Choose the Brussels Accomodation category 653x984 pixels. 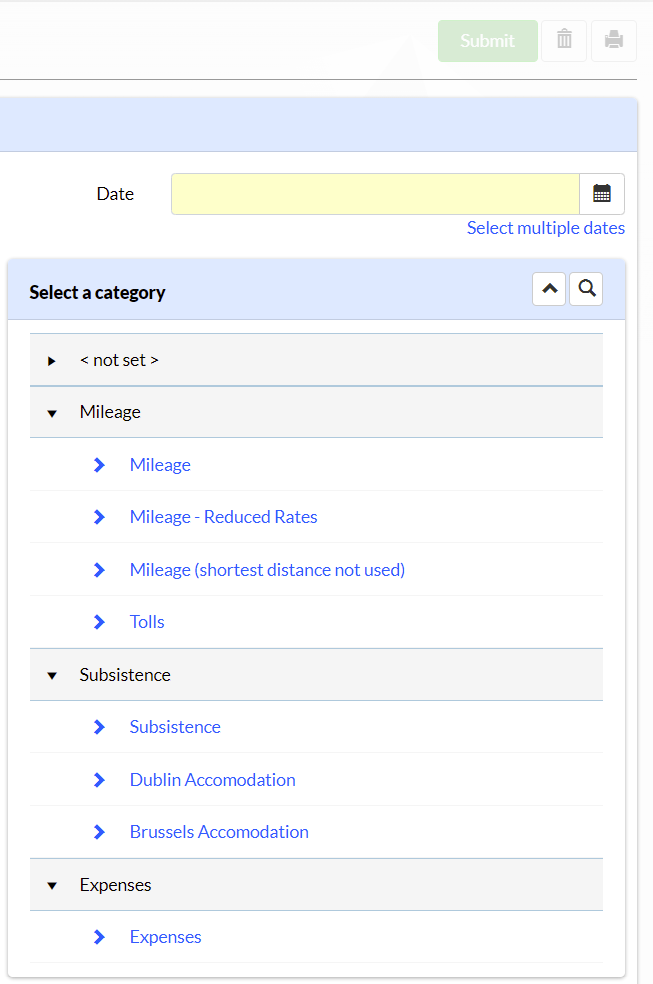tap(219, 832)
